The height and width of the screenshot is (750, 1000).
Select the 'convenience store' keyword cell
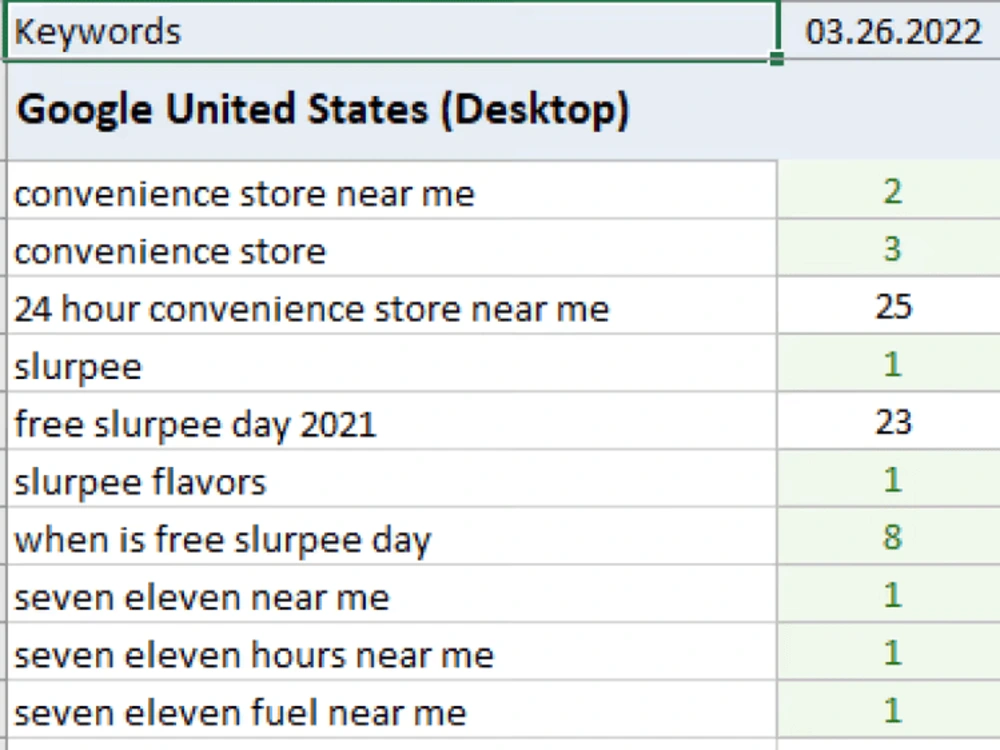[x=392, y=249]
